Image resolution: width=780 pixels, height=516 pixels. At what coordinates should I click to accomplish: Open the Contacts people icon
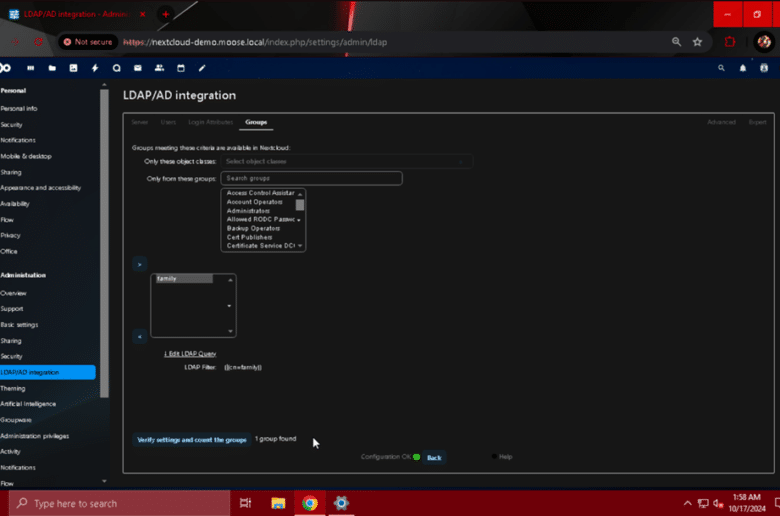[x=159, y=68]
